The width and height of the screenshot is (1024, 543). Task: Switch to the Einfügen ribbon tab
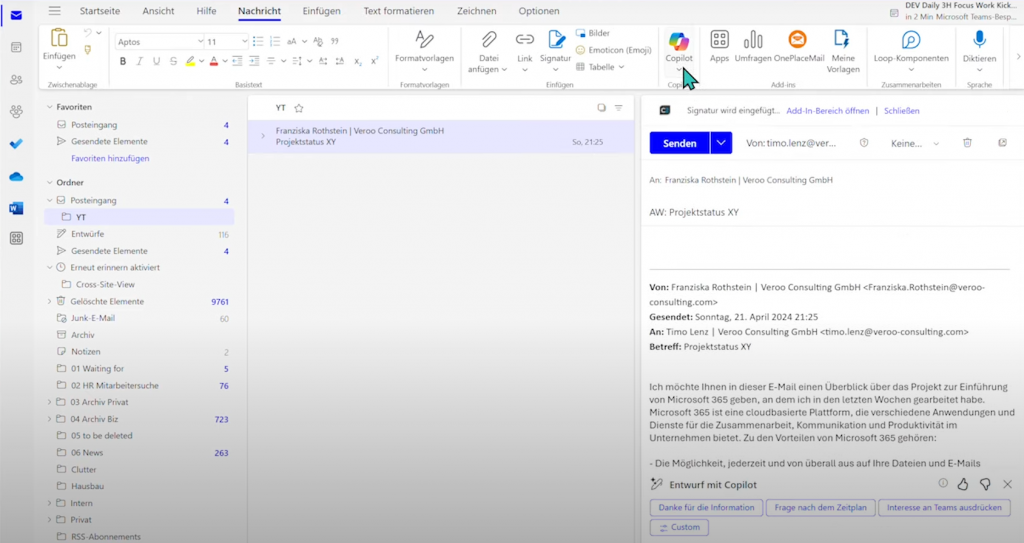click(x=321, y=10)
